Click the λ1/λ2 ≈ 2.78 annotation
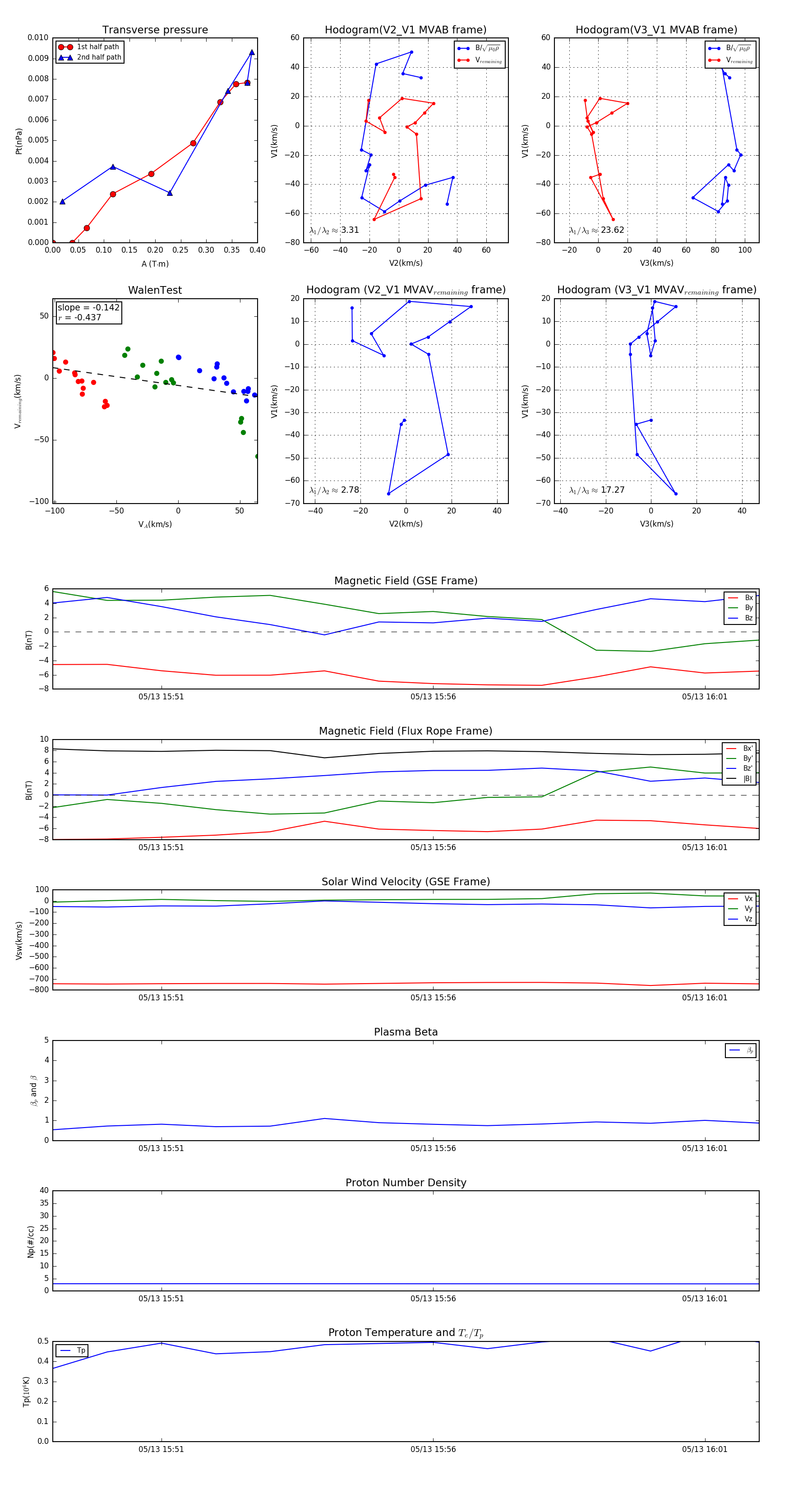The width and height of the screenshot is (812, 1489). pos(334,490)
